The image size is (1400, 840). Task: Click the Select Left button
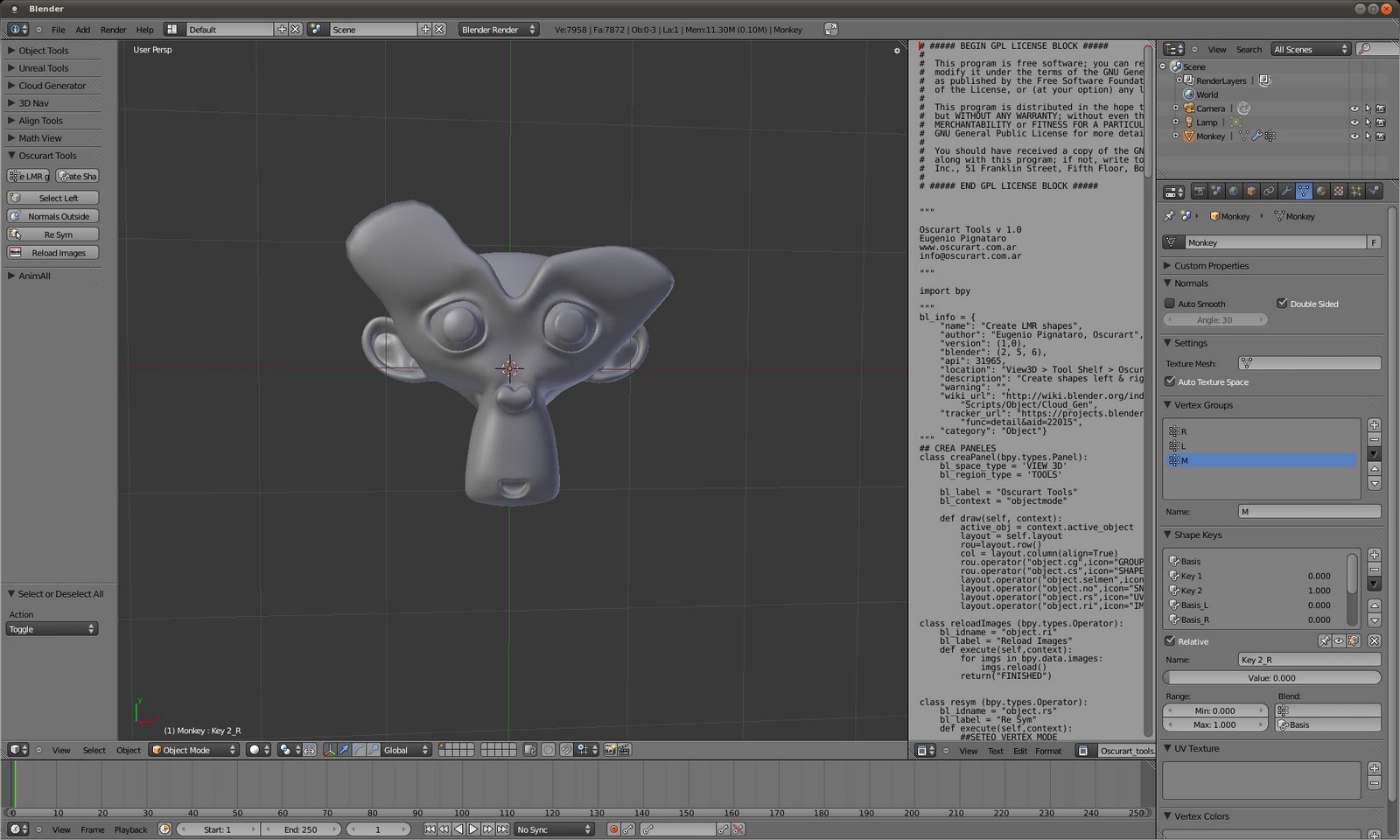tap(53, 198)
